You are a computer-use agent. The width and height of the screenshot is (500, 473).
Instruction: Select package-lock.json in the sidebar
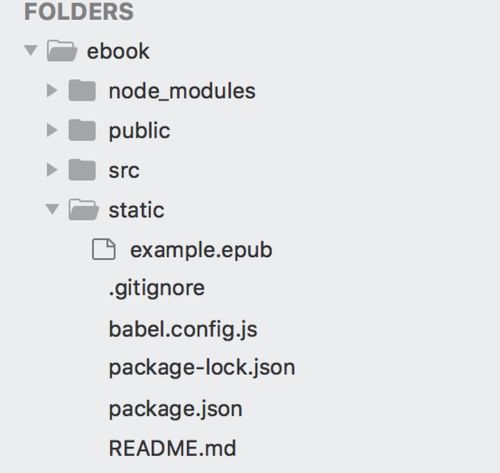click(202, 368)
